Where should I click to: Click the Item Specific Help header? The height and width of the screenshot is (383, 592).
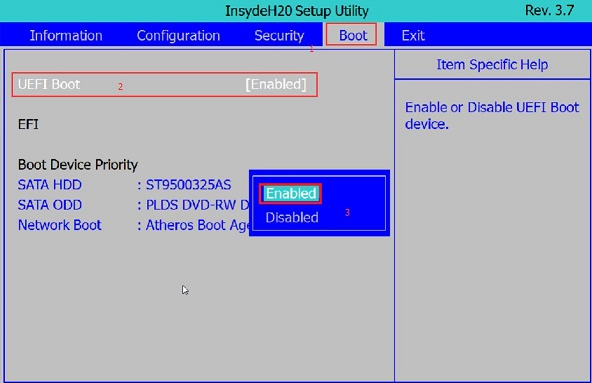pyautogui.click(x=492, y=65)
